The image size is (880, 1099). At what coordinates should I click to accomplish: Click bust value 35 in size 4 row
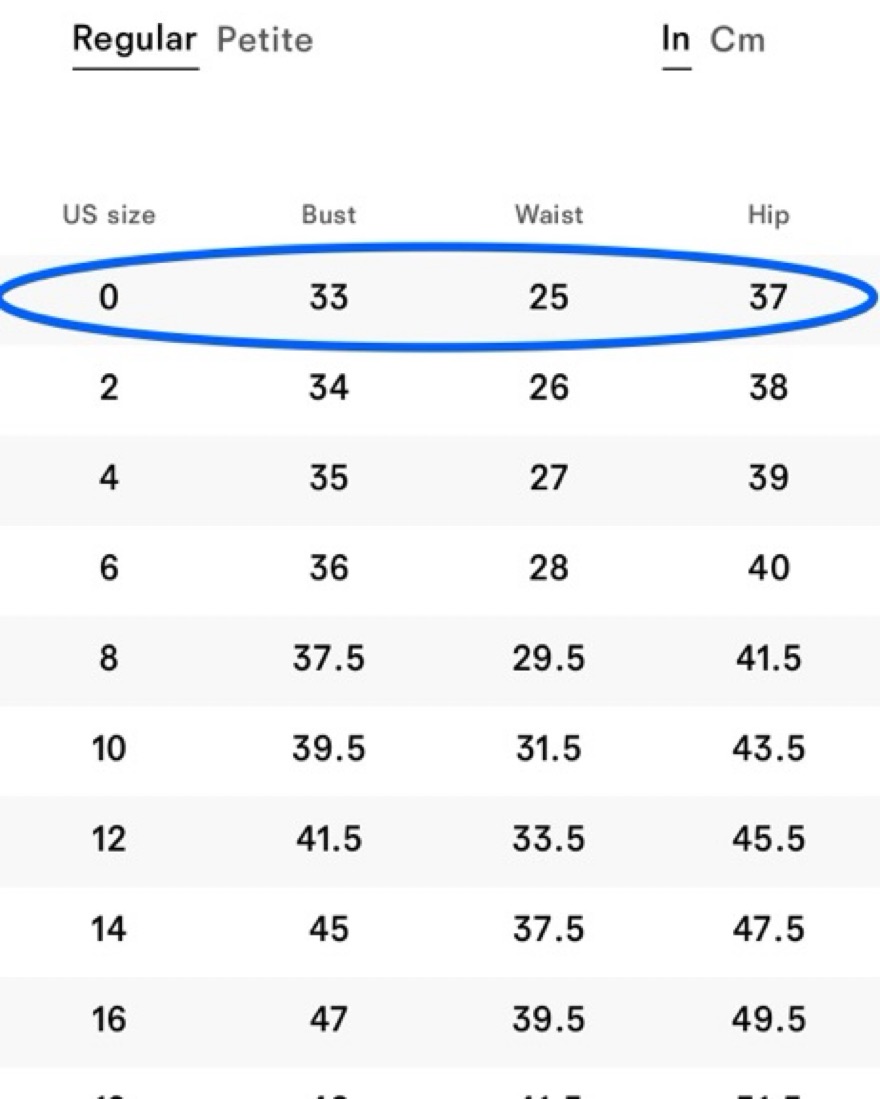(x=328, y=477)
